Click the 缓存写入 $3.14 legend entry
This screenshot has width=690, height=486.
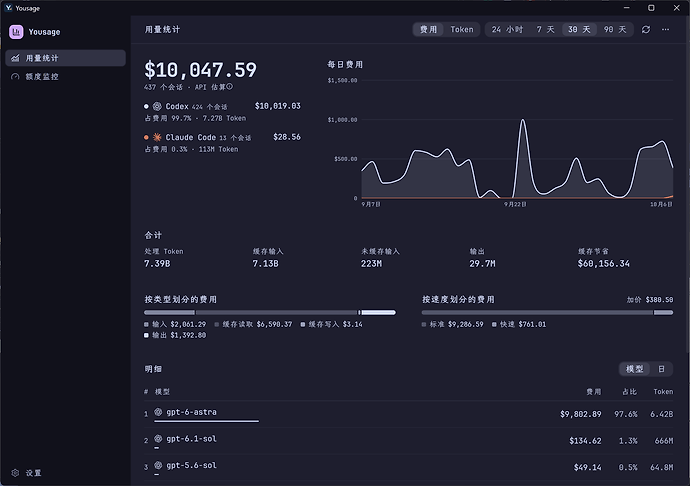tap(332, 324)
